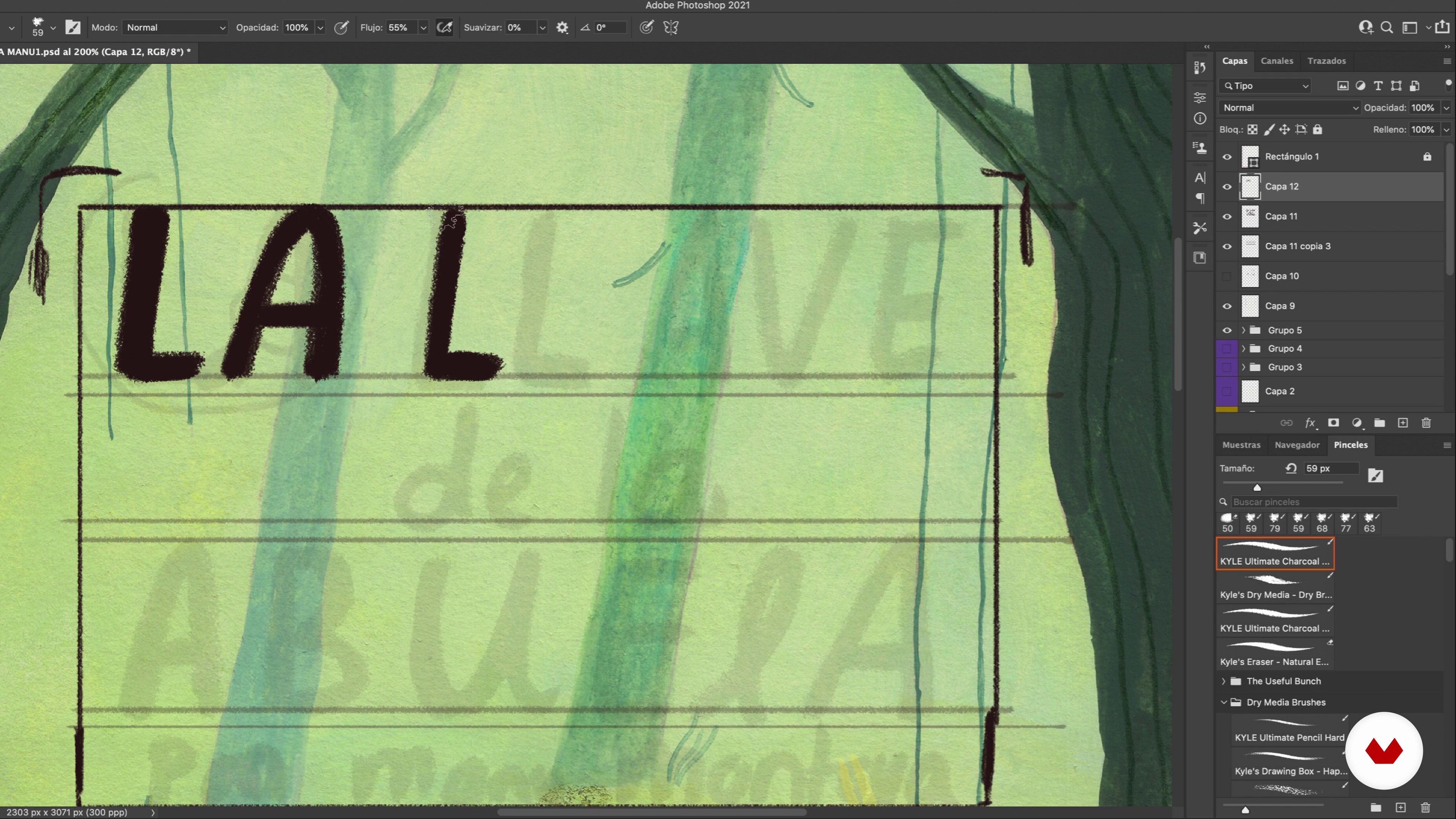The width and height of the screenshot is (1456, 819).
Task: Filter layers by type layer icon
Action: point(1378,86)
